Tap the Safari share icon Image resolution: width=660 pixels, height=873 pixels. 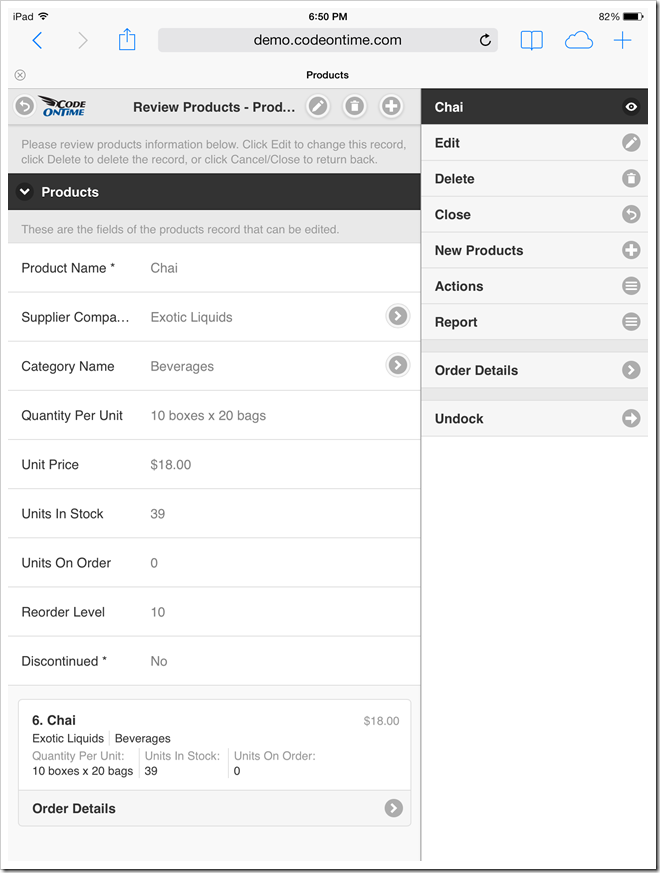(127, 40)
